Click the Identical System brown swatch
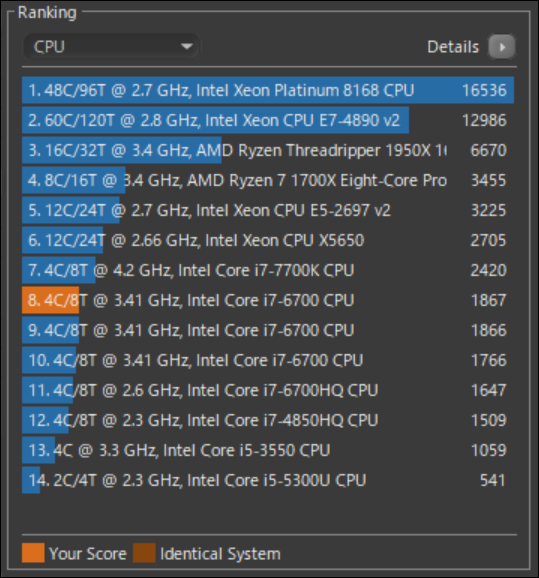Screen dimensions: 539x578 pos(144,553)
